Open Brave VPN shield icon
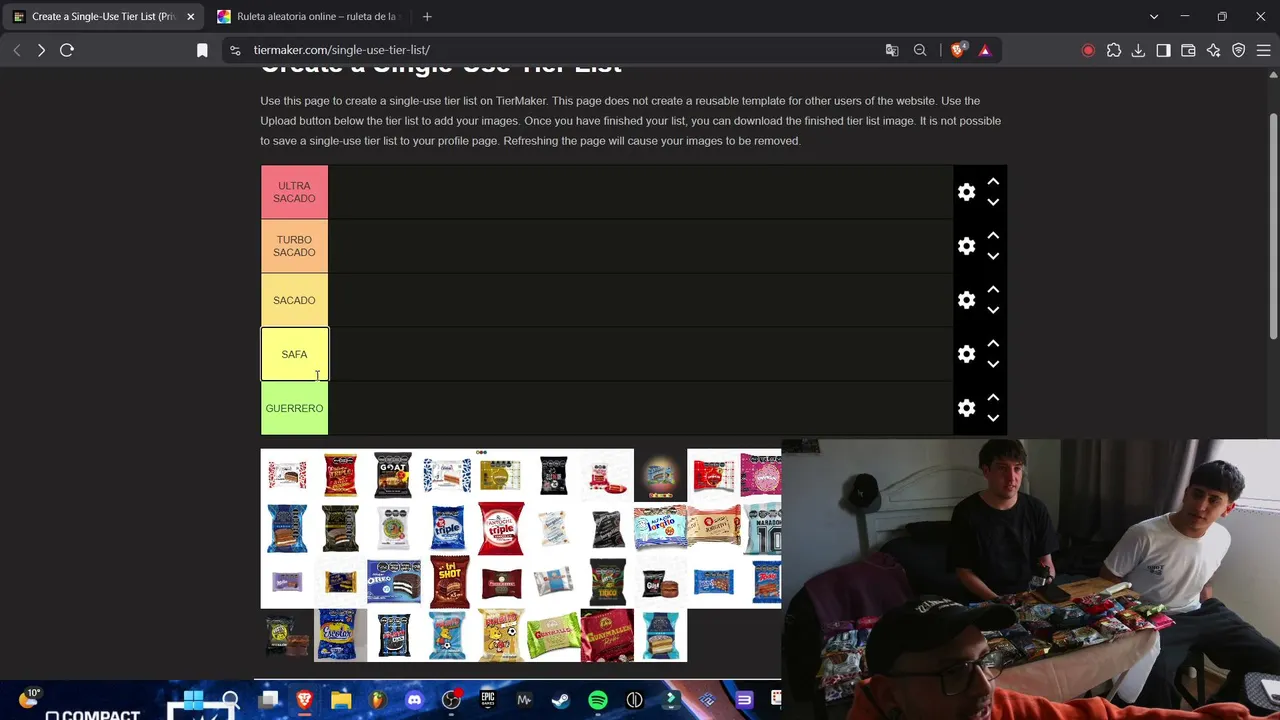Screen dimensions: 1280x720 pos(1239,50)
